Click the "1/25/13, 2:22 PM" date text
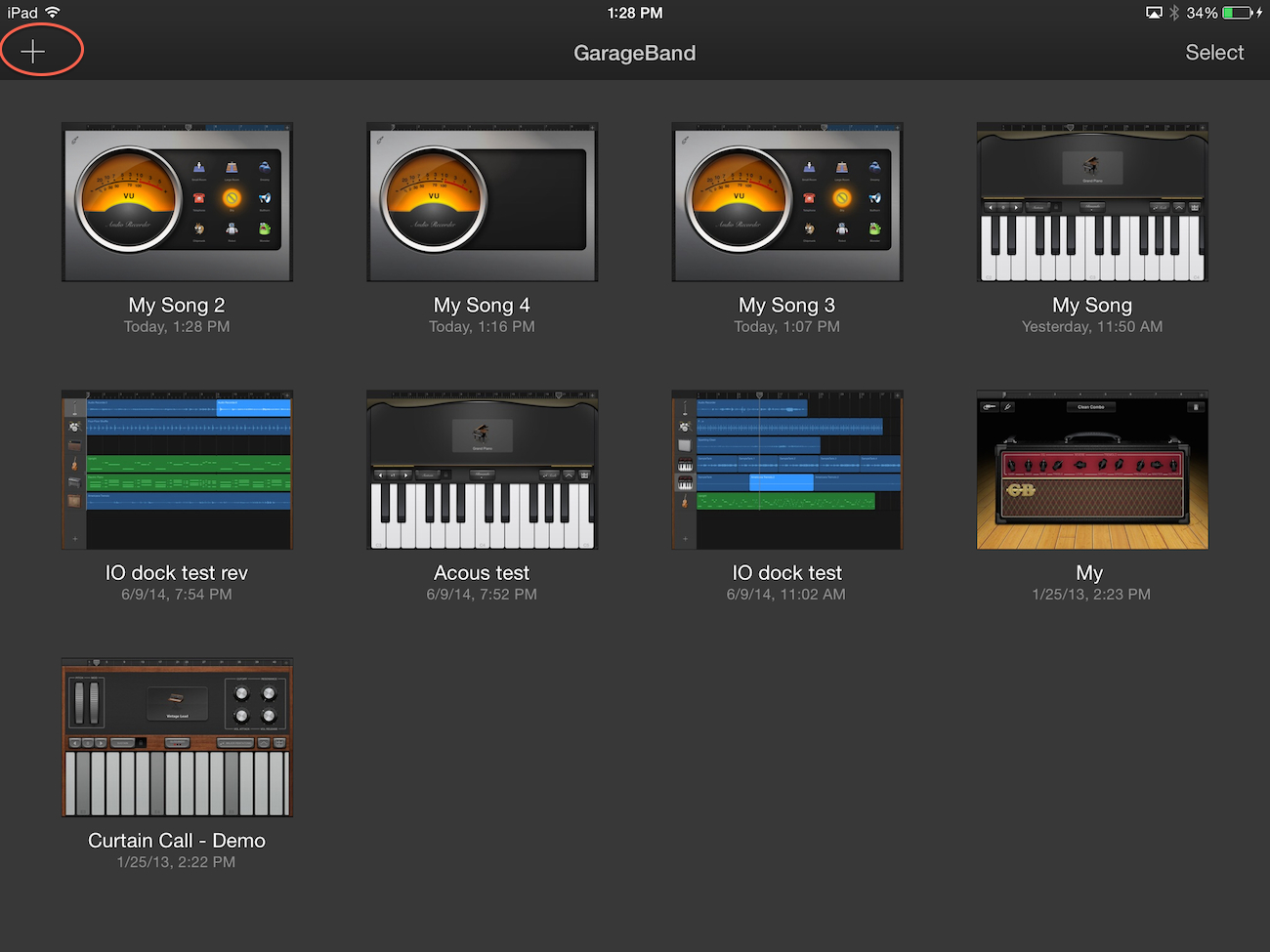This screenshot has width=1270, height=952. pyautogui.click(x=176, y=862)
